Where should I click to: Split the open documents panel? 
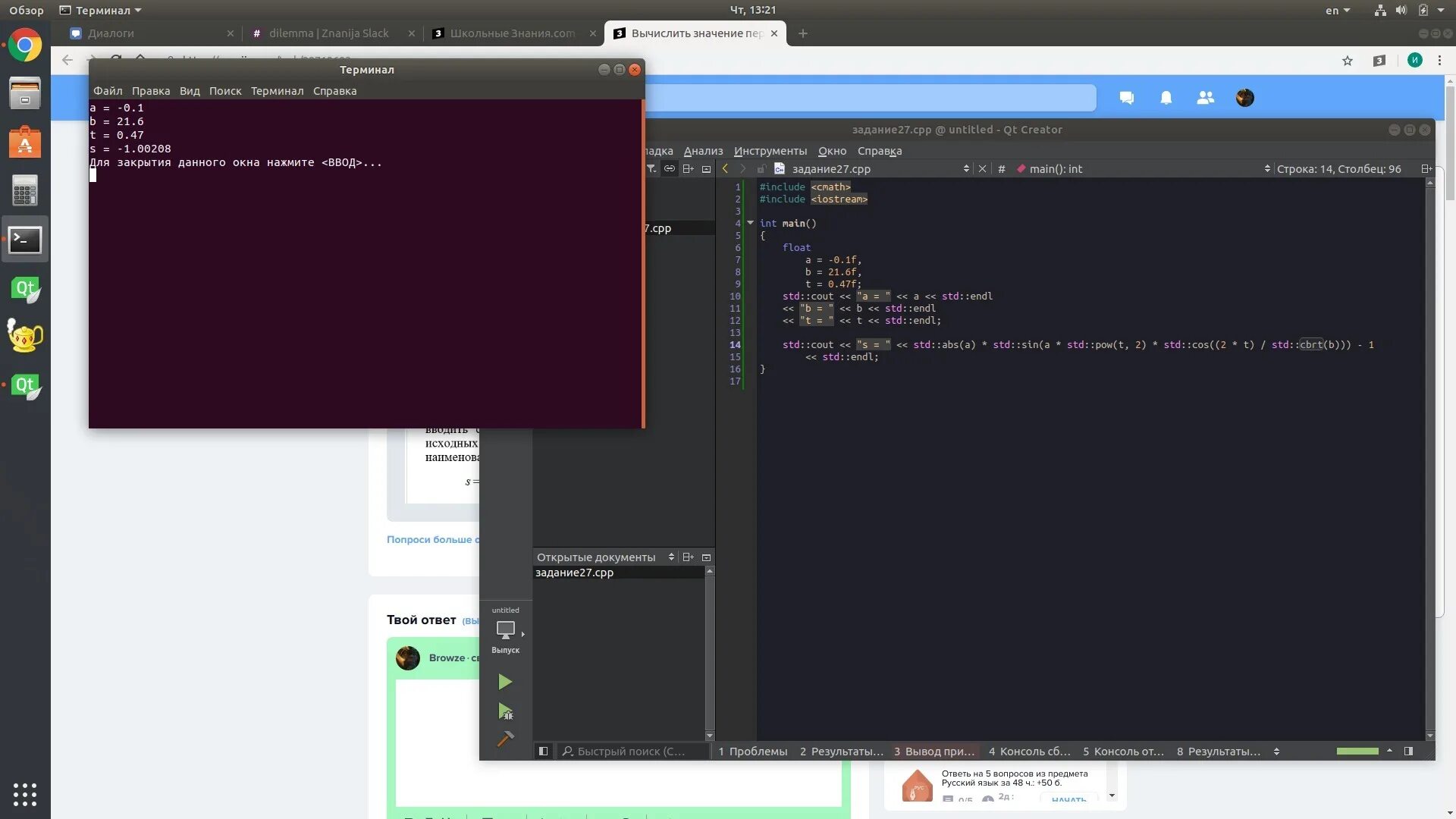[x=688, y=557]
